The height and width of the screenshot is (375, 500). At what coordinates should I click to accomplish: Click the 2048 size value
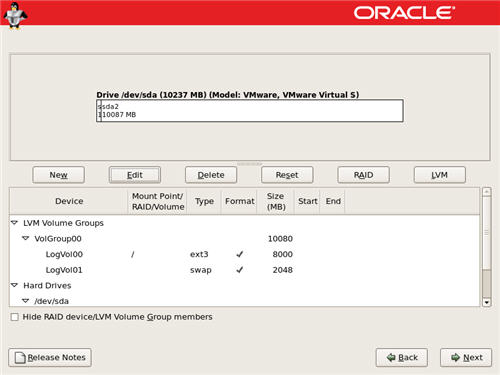[283, 270]
